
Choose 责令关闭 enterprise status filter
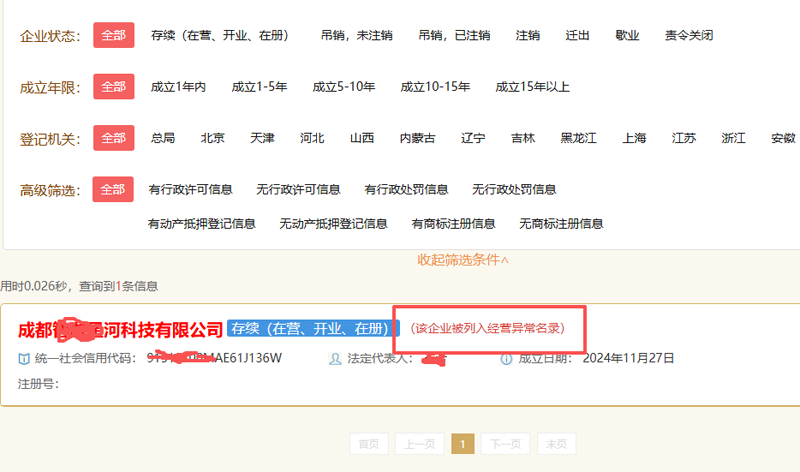(x=689, y=35)
